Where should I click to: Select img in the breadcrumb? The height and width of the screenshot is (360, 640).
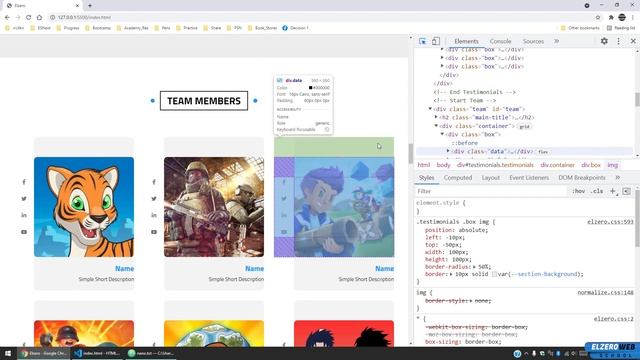(x=613, y=165)
